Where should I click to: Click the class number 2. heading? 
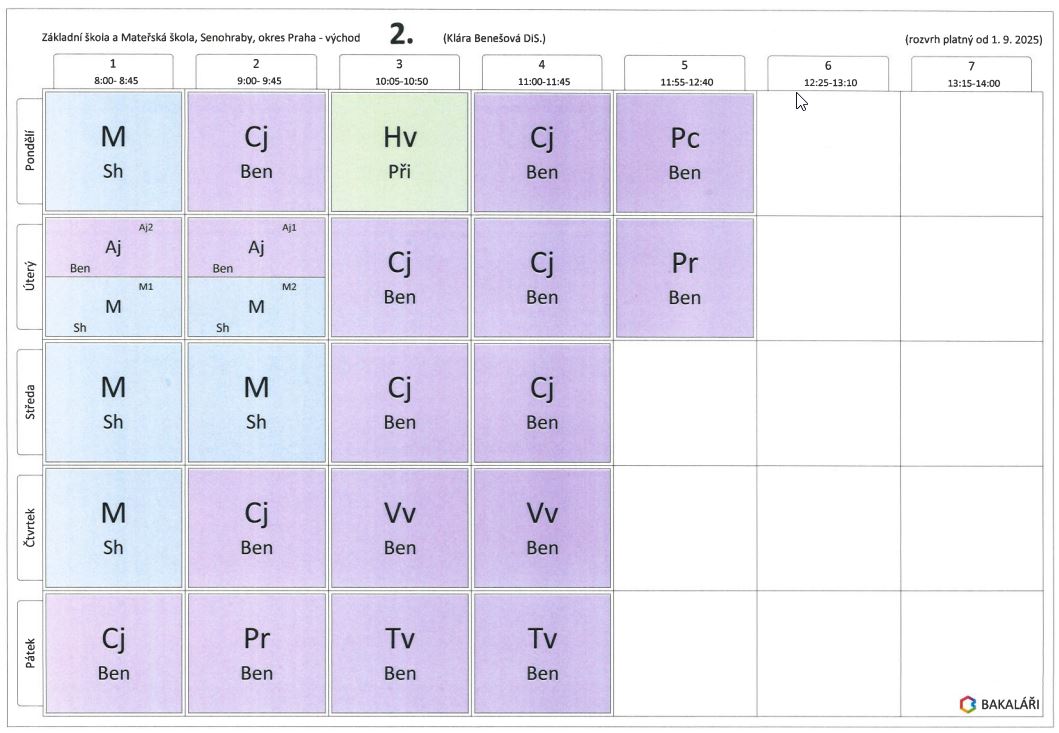[x=401, y=35]
